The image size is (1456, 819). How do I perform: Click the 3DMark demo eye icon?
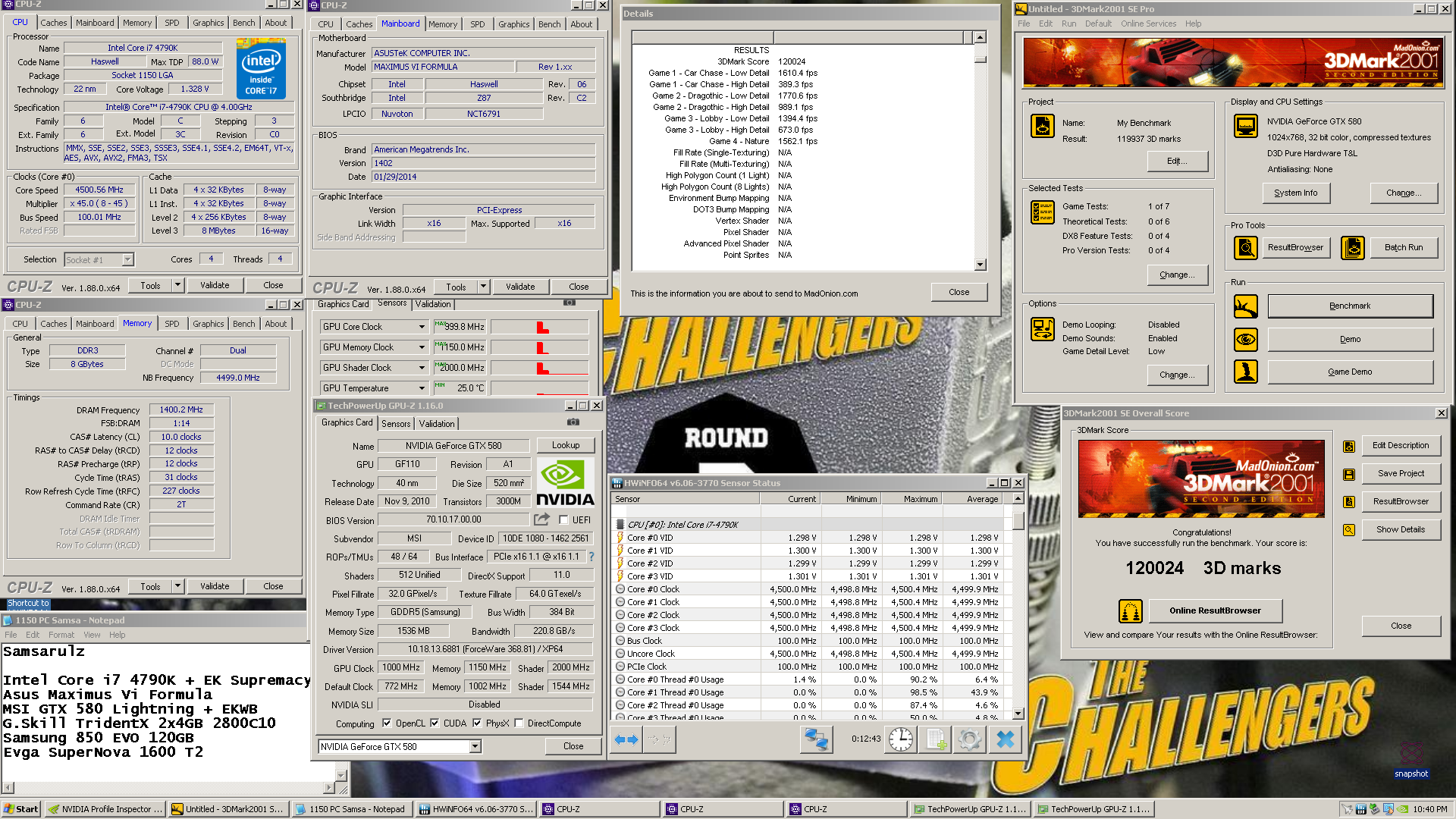(x=1245, y=339)
